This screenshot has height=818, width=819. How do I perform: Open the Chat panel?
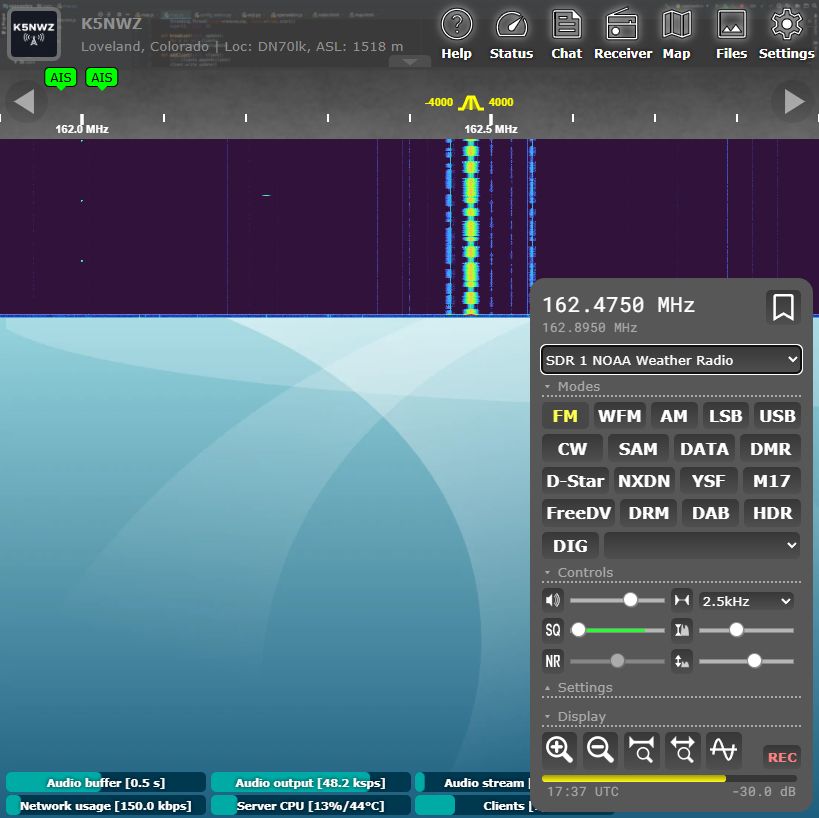[x=566, y=34]
